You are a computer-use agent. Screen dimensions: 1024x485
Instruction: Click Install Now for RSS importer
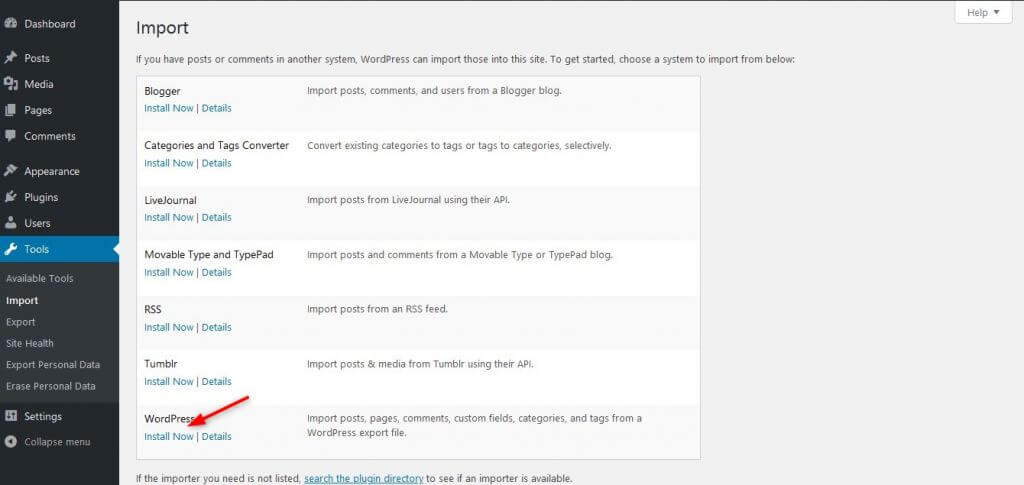click(169, 327)
